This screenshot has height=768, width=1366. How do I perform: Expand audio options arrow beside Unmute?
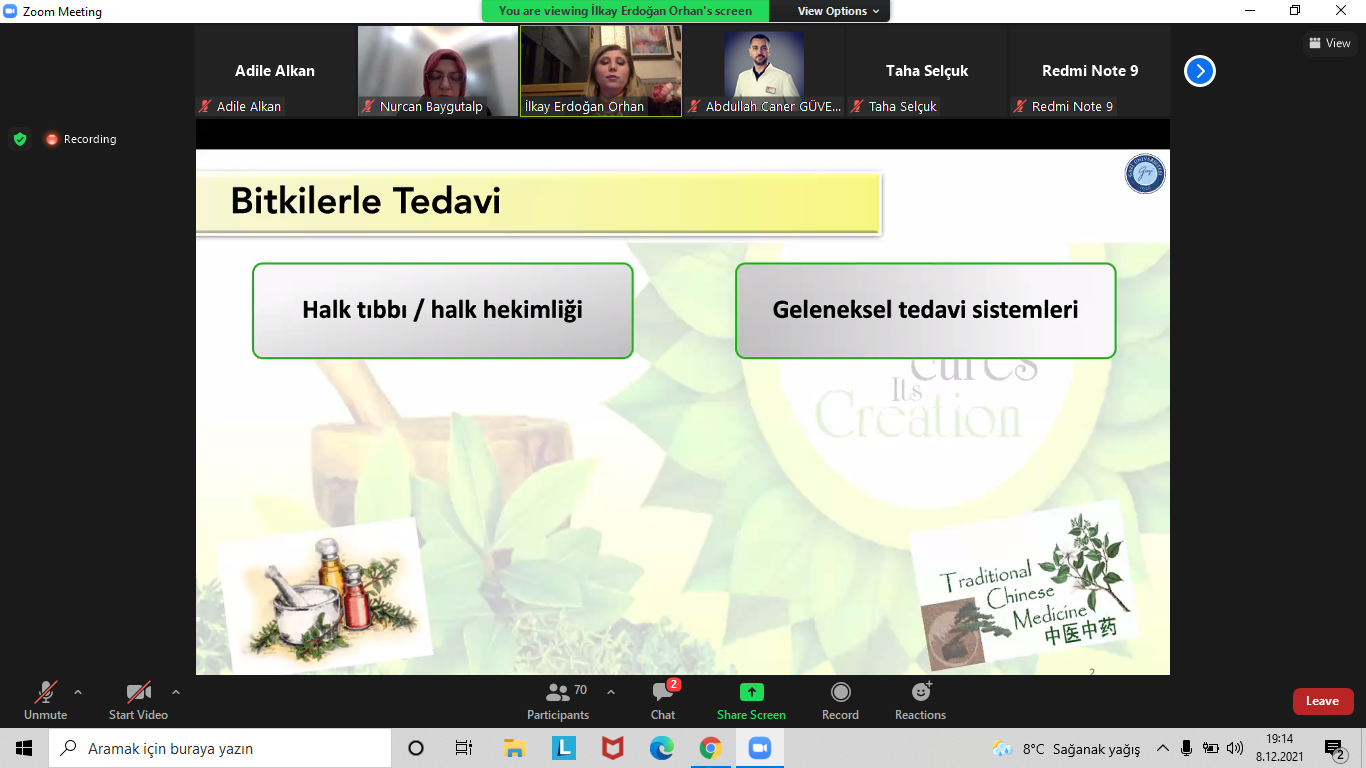point(78,692)
